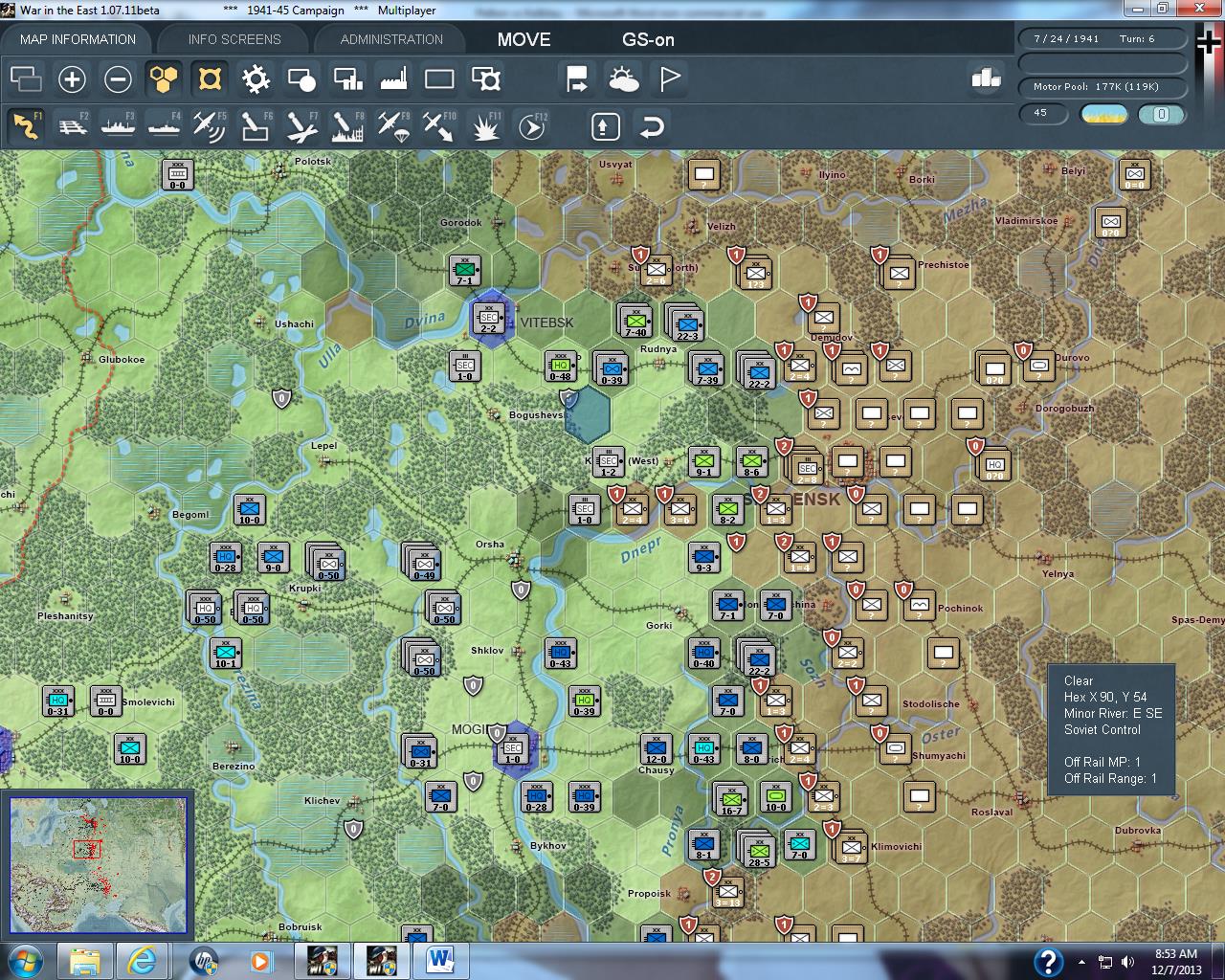
Task: Click the empty rectangle unit counter icon
Action: click(439, 78)
